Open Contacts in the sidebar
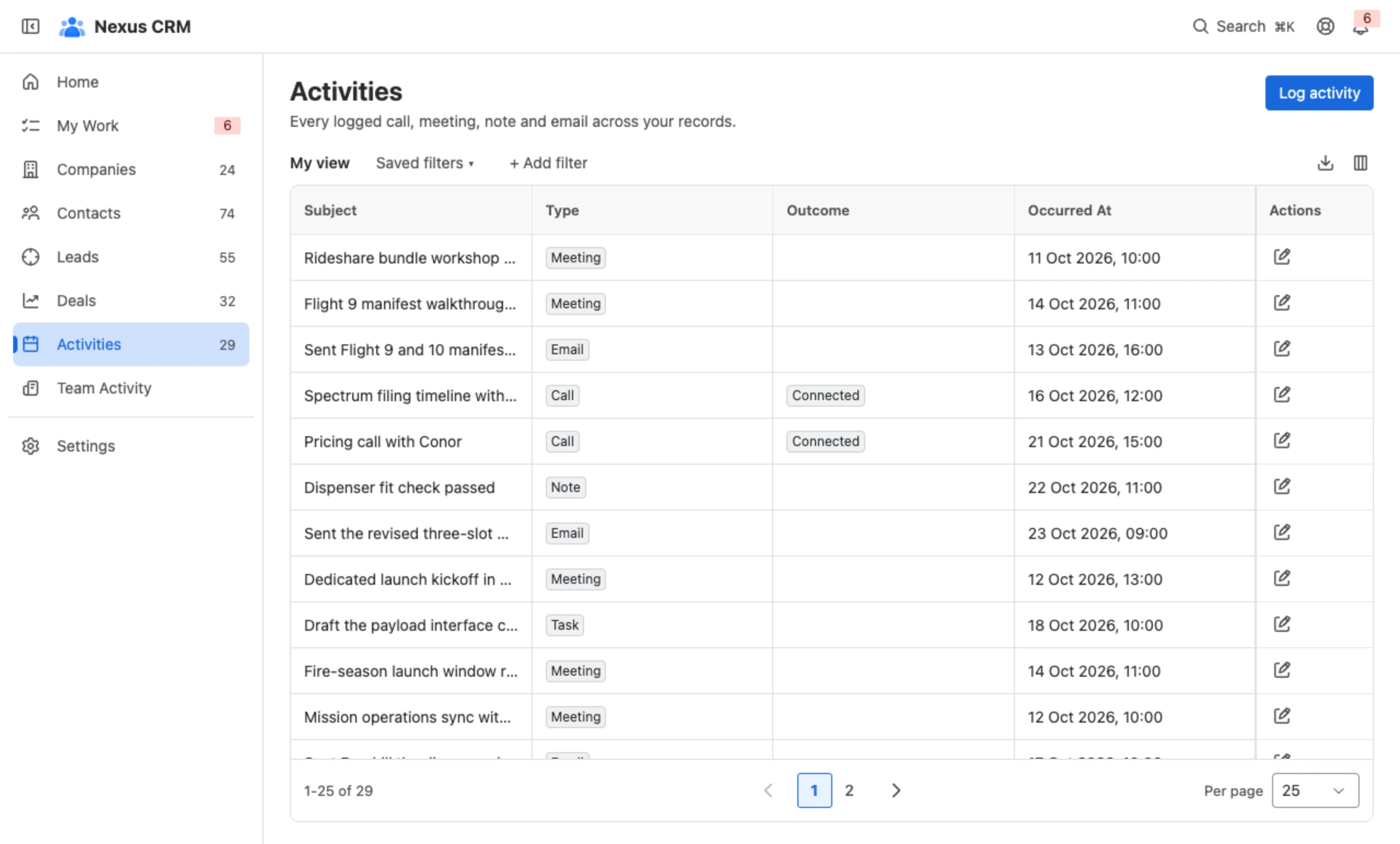 [131, 213]
